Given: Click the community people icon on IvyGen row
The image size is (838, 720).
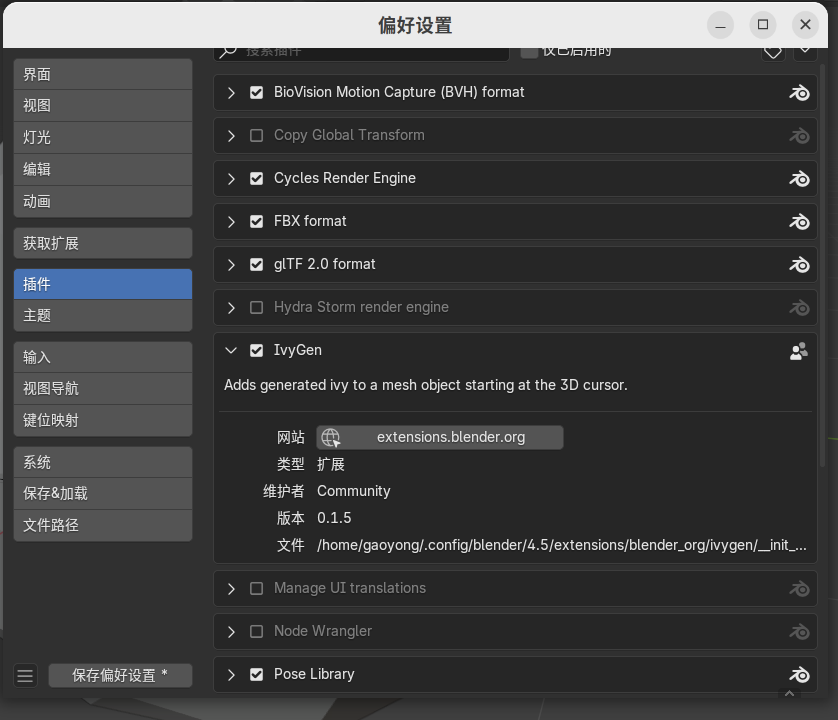Looking at the screenshot, I should click(799, 351).
